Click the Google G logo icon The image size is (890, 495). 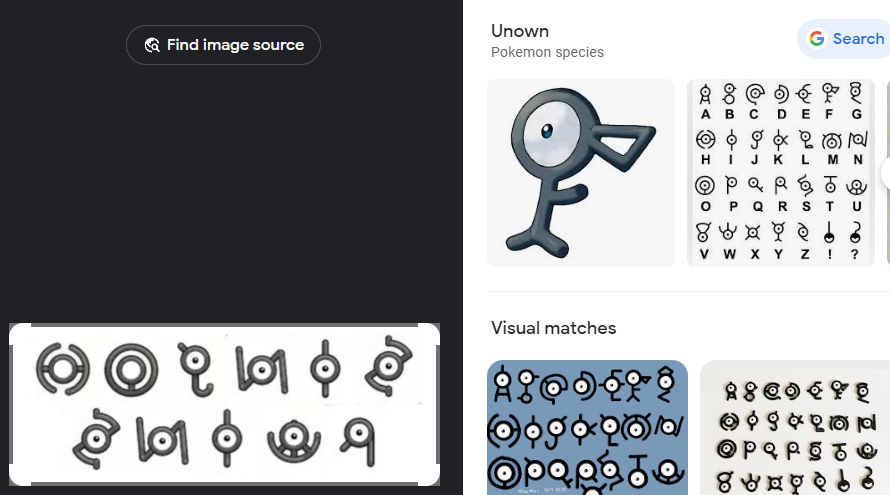pyautogui.click(x=817, y=39)
